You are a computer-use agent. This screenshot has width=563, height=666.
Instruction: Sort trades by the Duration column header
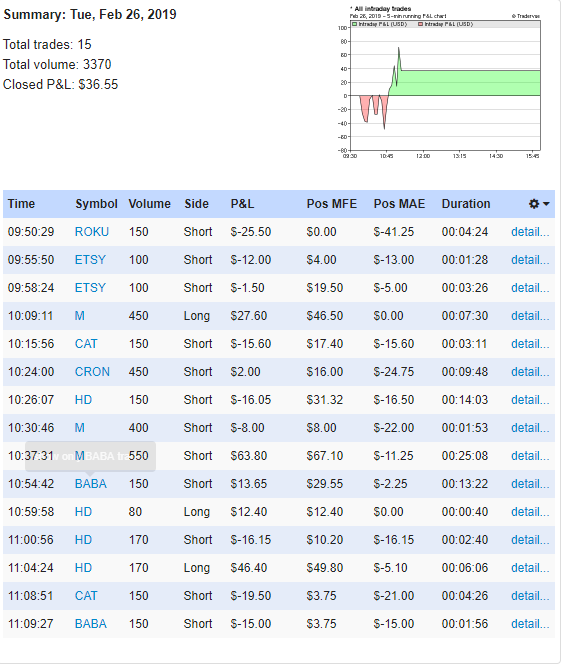(x=466, y=204)
